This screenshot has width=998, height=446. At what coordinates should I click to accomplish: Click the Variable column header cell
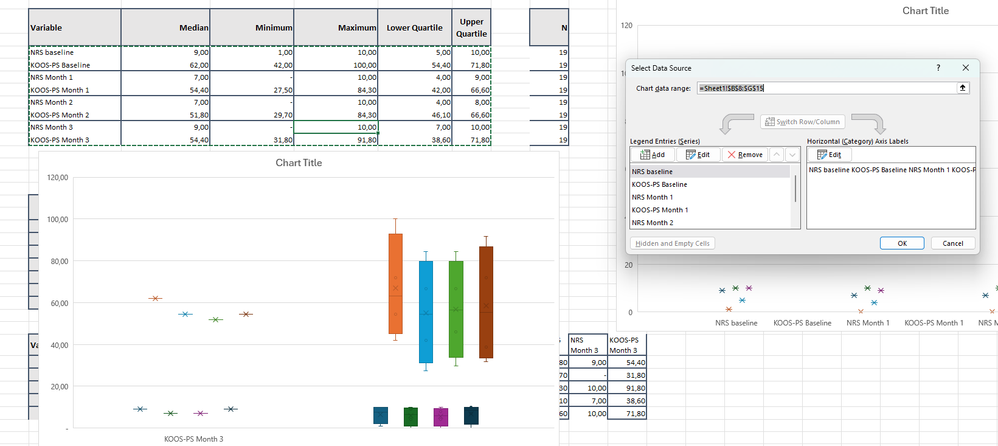click(x=74, y=27)
